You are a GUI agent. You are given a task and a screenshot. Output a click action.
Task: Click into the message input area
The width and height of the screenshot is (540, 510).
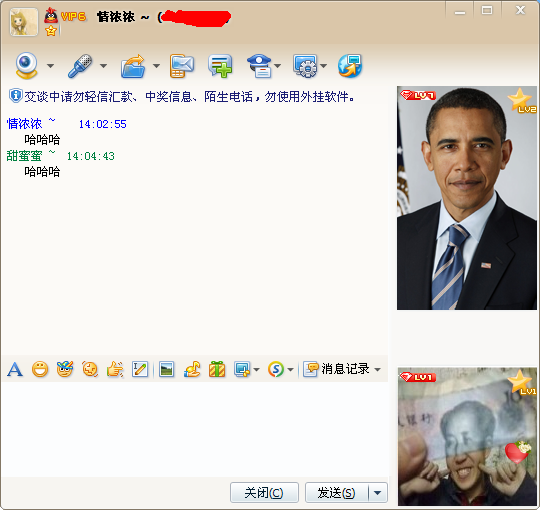point(195,429)
